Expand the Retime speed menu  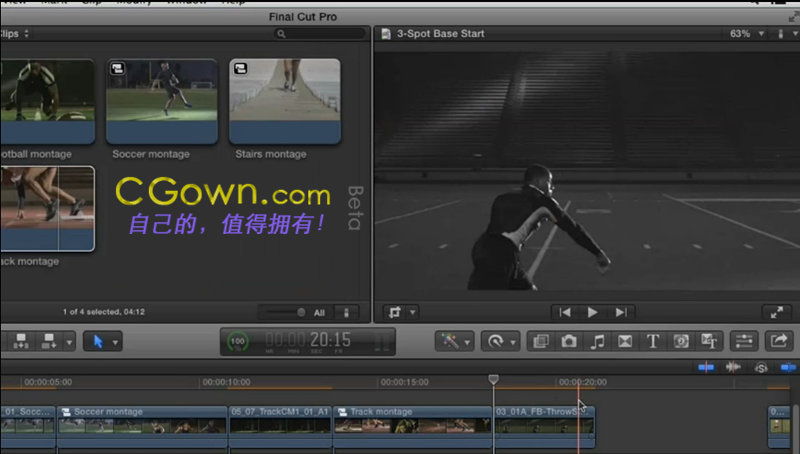498,341
